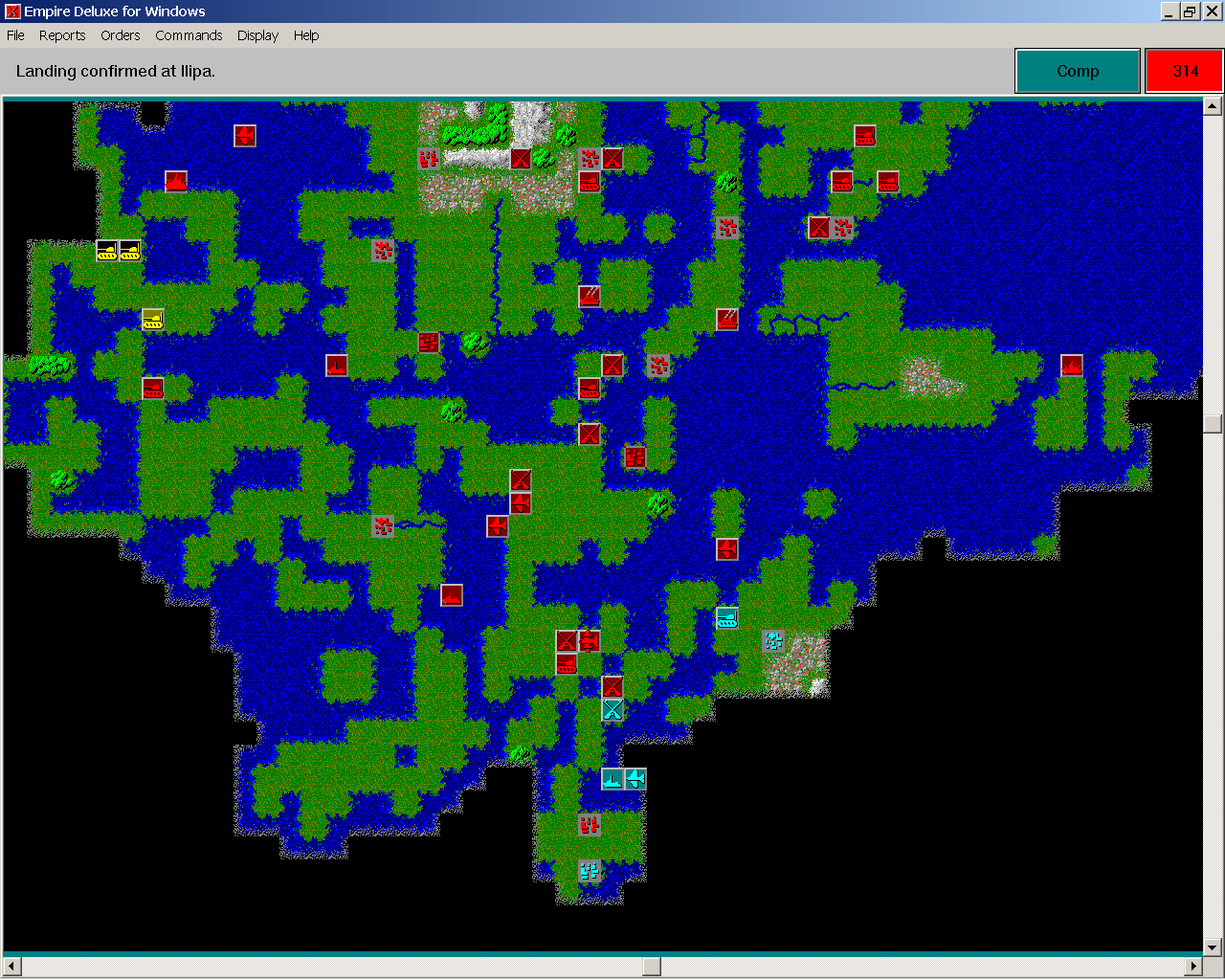Click dark red city next to forest
The width and height of the screenshot is (1225, 980).
[429, 343]
